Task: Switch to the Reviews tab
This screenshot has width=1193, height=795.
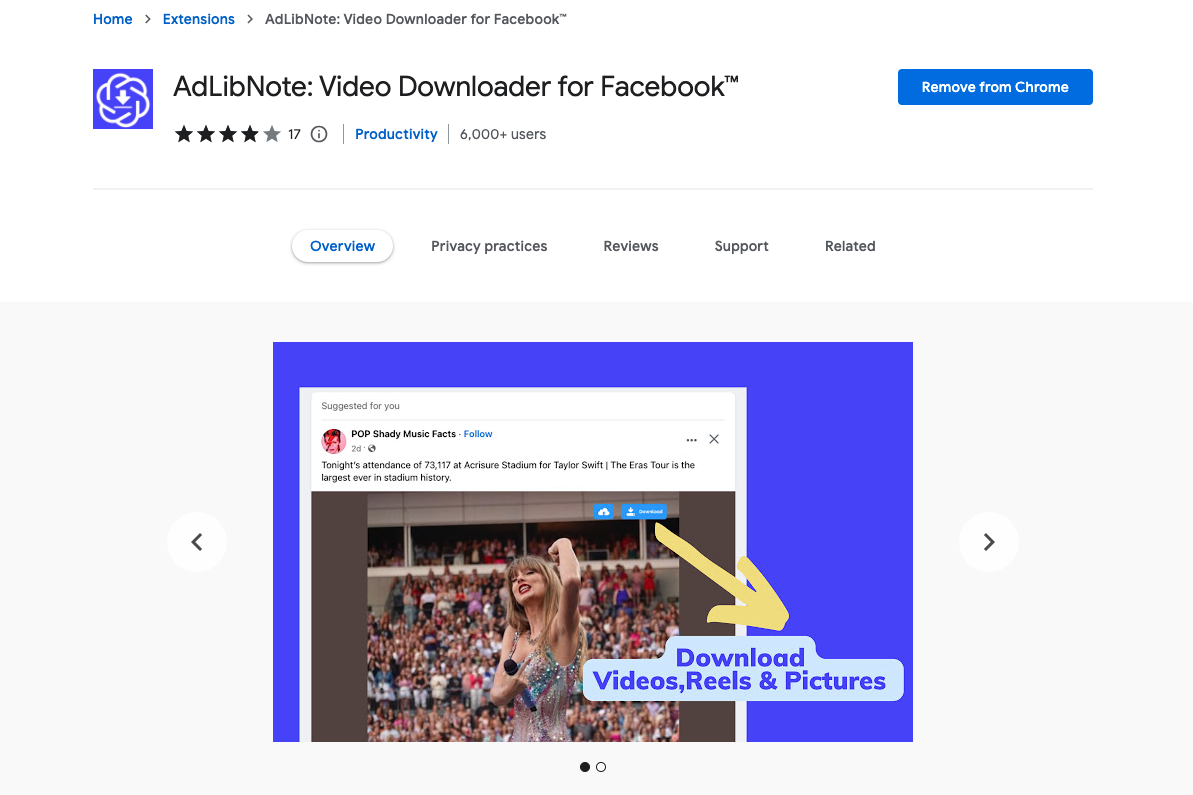Action: (x=630, y=246)
